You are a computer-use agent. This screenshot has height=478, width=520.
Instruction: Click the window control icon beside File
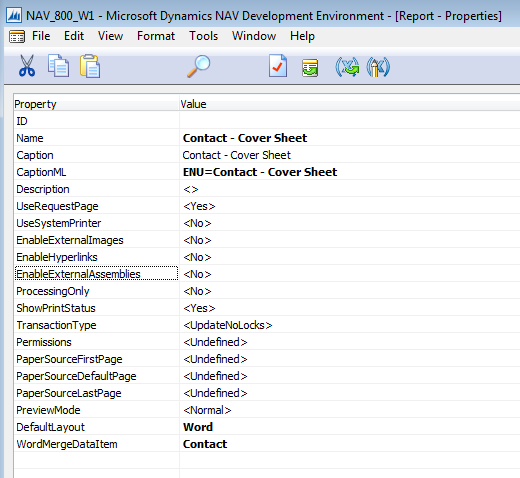[17, 36]
